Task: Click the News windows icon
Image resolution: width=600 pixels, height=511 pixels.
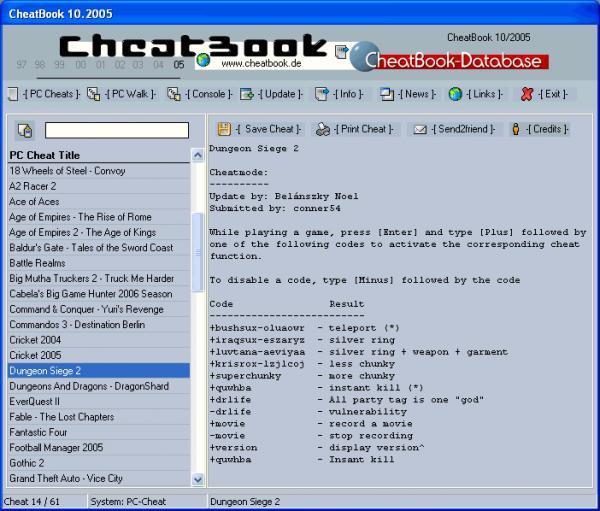Action: tap(387, 94)
